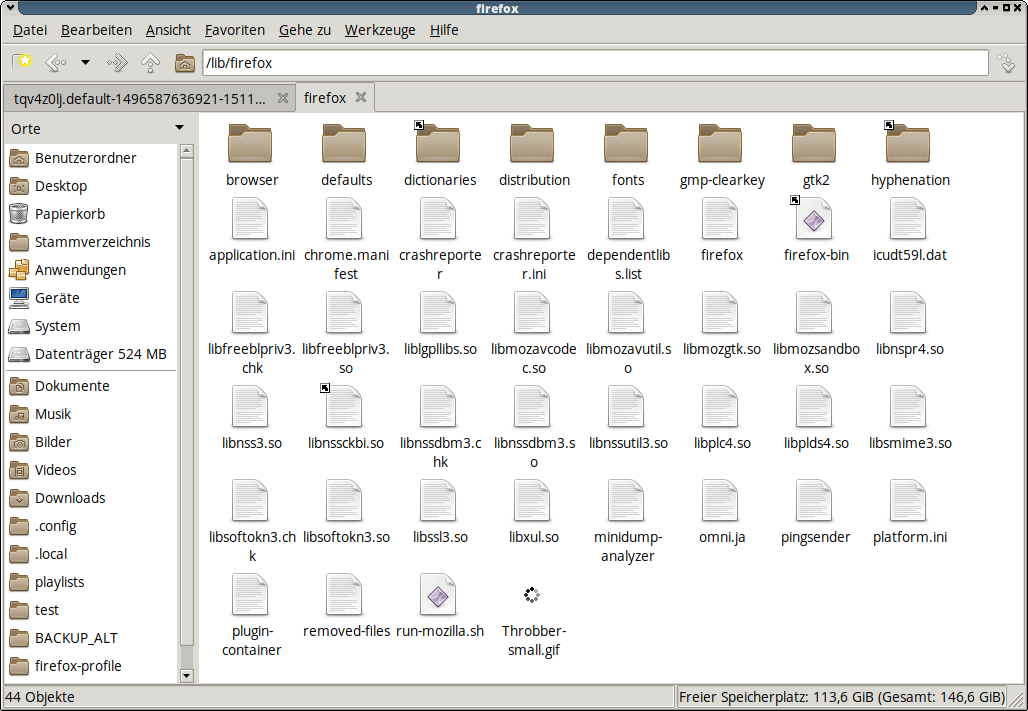Click the clear address bar icon on right
Viewport: 1028px width, 711px height.
tap(1007, 63)
